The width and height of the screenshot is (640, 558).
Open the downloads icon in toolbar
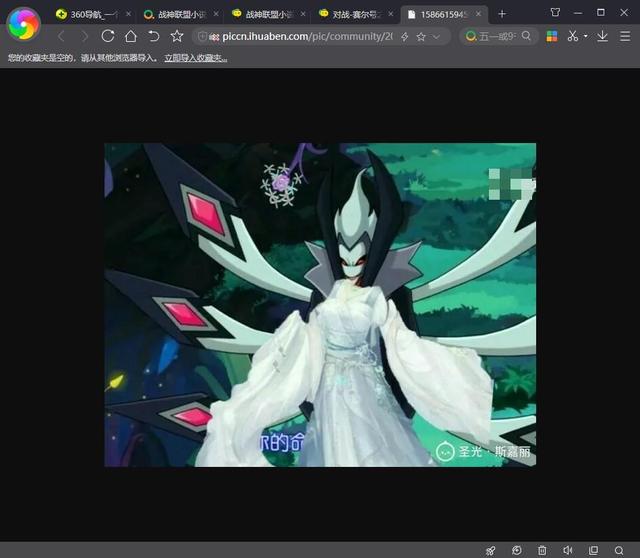[x=602, y=36]
